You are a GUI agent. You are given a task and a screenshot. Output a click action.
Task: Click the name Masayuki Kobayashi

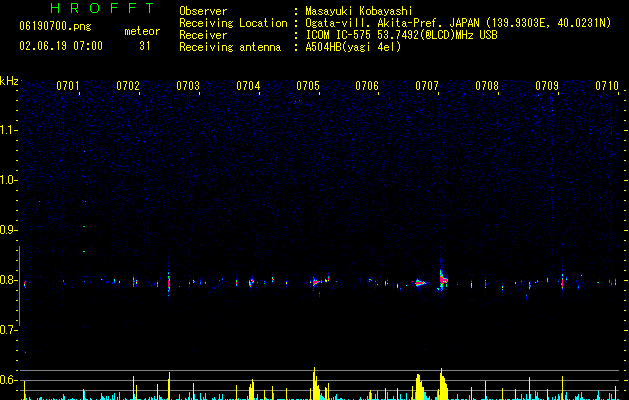pyautogui.click(x=359, y=11)
